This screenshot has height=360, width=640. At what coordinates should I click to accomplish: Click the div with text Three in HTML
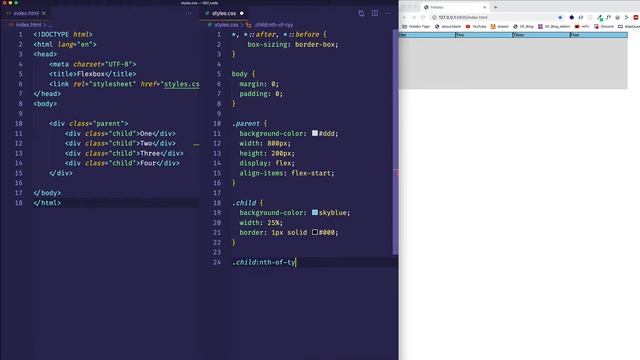click(x=124, y=153)
